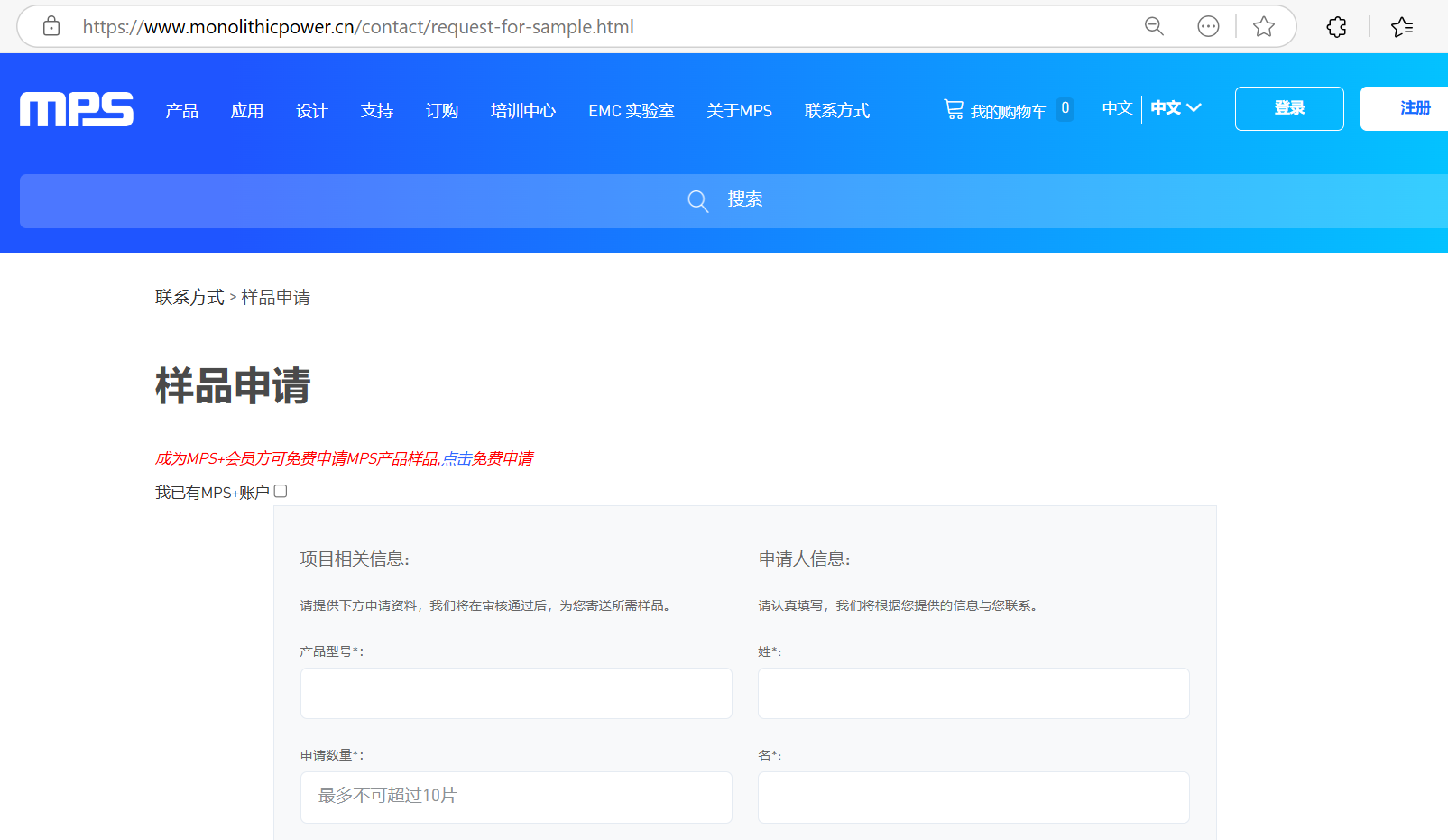Click the browser URL address text
Screen dimensions: 1448x840
[x=358, y=27]
